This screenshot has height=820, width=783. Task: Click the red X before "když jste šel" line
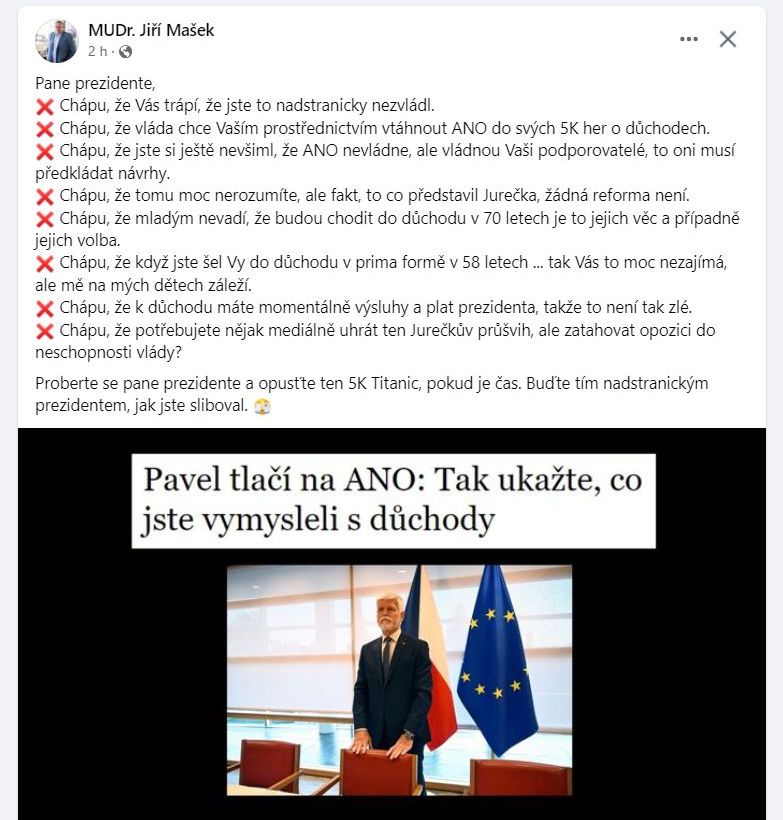[45, 264]
